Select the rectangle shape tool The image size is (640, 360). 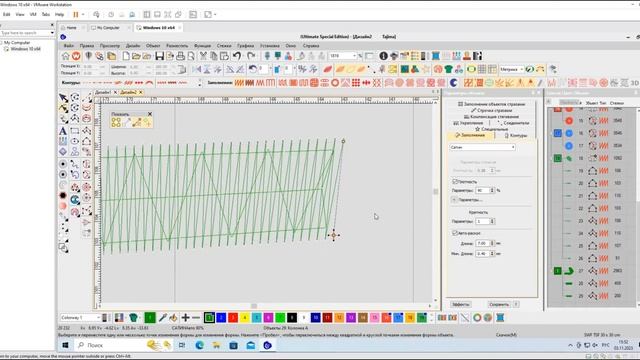pyautogui.click(x=75, y=131)
